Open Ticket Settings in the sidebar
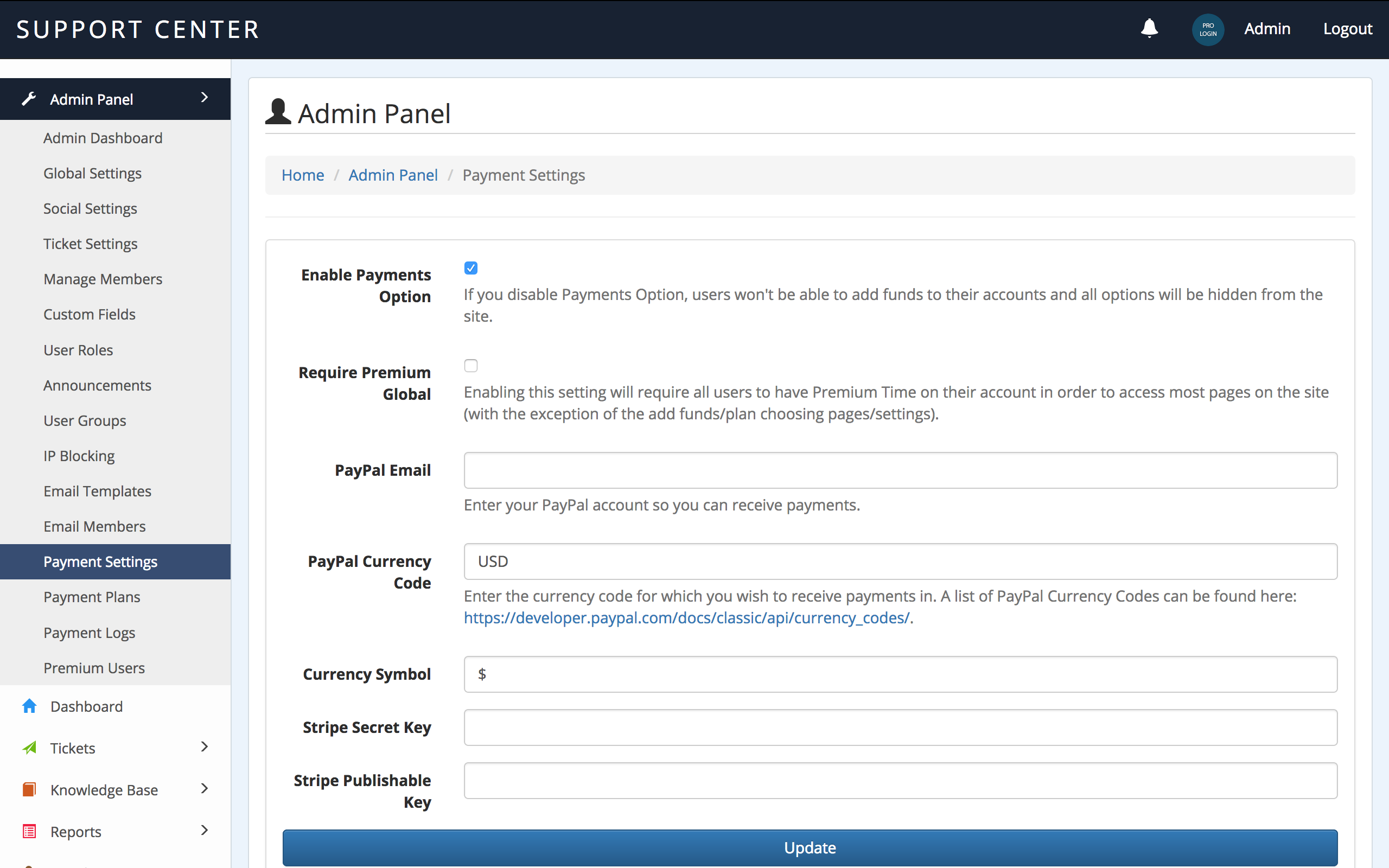Screen dimensions: 1389x868 [x=91, y=244]
